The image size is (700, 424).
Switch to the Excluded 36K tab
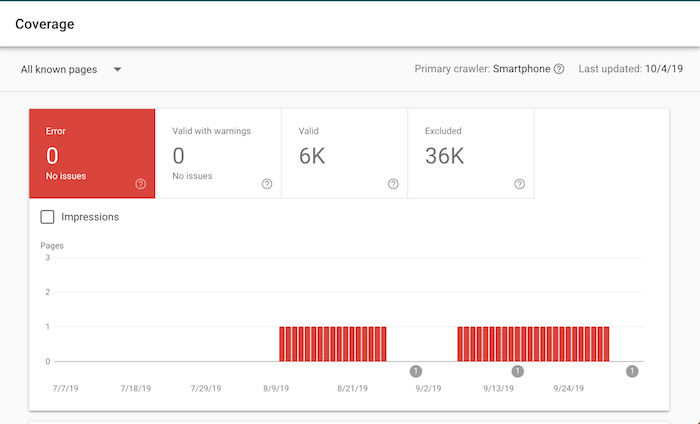(470, 154)
